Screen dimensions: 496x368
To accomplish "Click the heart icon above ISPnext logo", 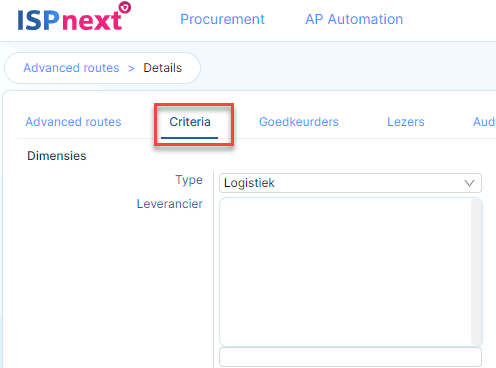I will coord(125,7).
